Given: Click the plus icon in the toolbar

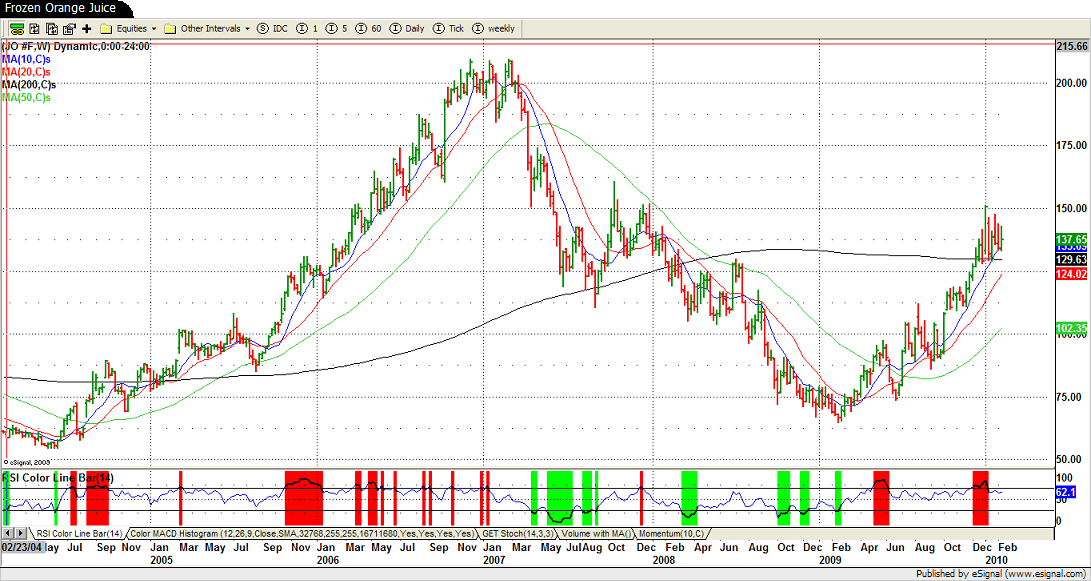Looking at the screenshot, I should coord(87,28).
